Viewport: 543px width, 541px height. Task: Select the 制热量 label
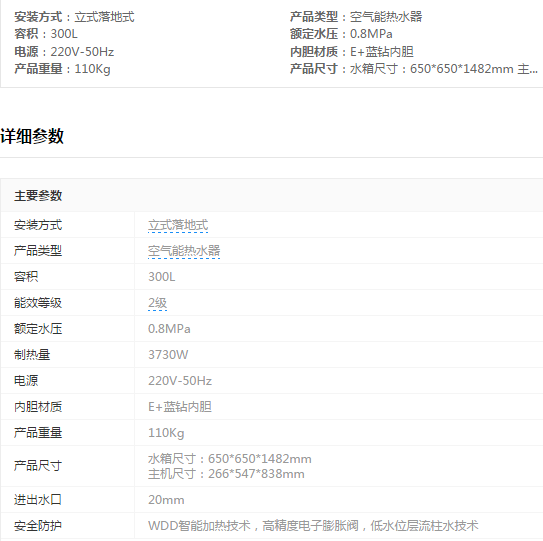pos(32,355)
